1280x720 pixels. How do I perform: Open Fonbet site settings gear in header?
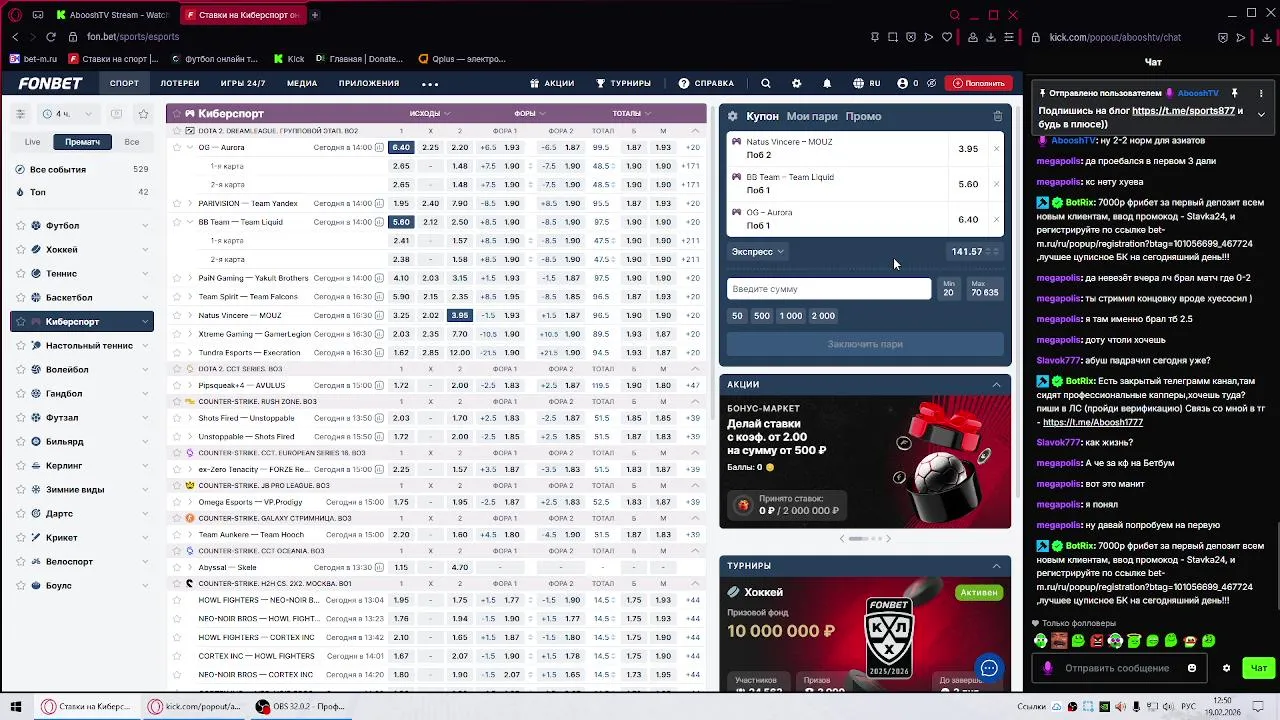(796, 83)
